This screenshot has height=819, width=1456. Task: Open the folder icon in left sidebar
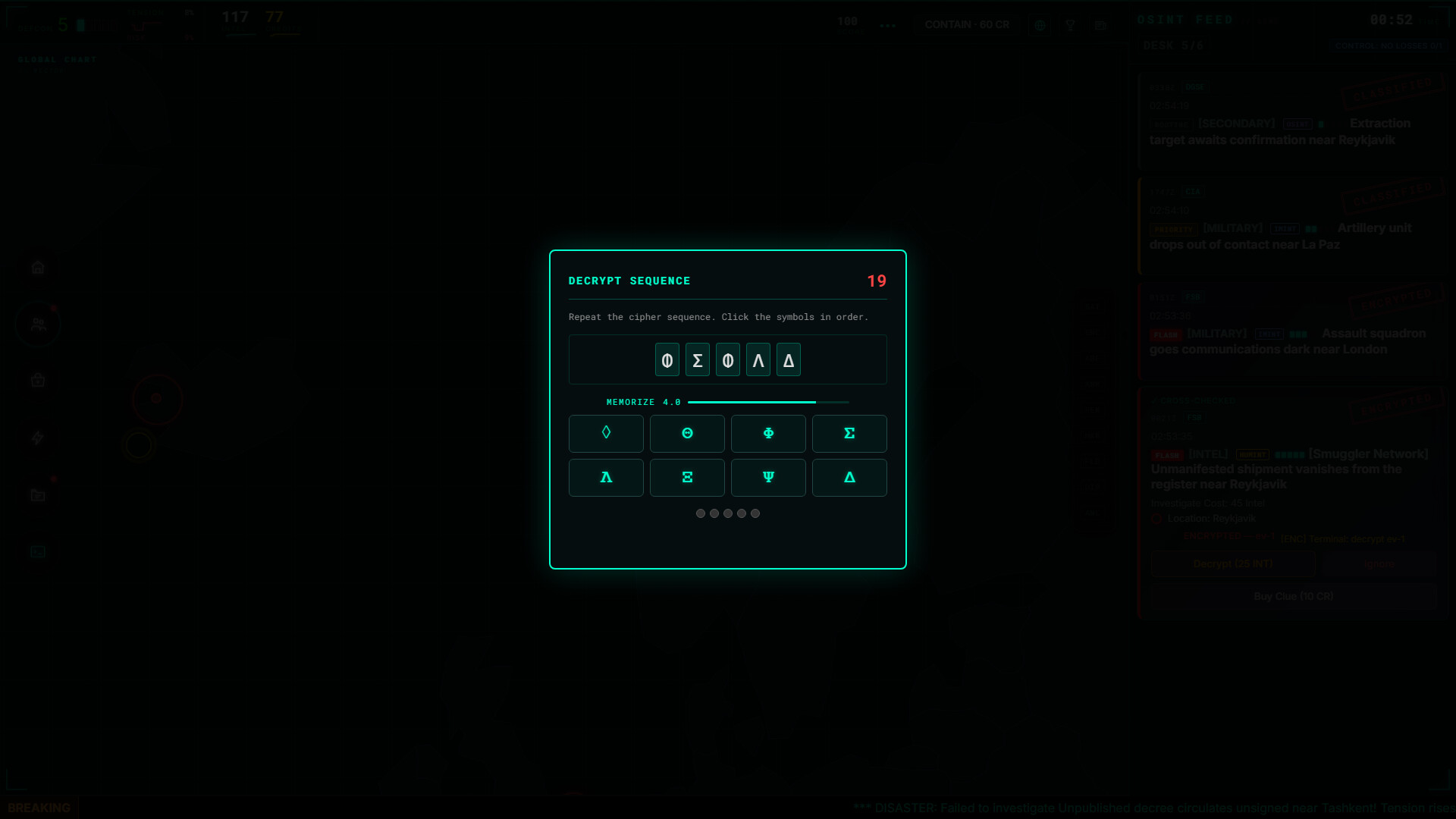38,495
